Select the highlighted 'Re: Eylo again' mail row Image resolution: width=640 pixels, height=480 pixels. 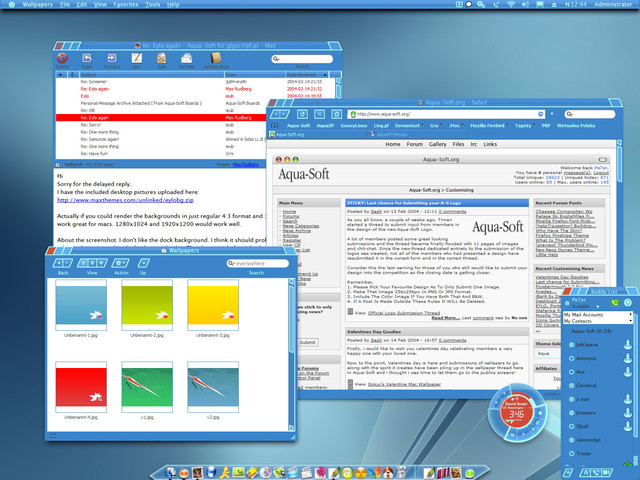coord(161,118)
